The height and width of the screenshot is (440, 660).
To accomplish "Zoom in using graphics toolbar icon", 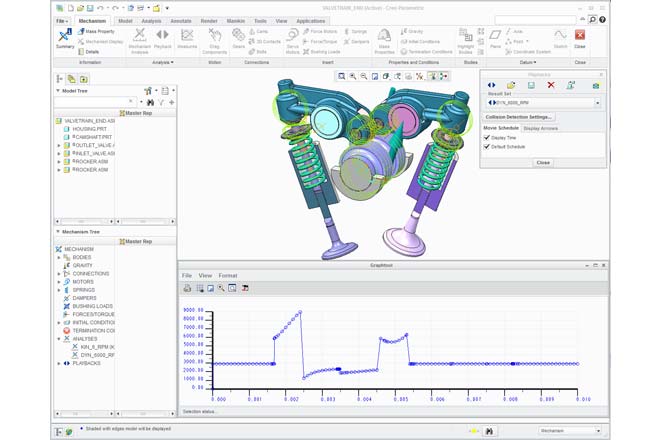I will (x=352, y=76).
